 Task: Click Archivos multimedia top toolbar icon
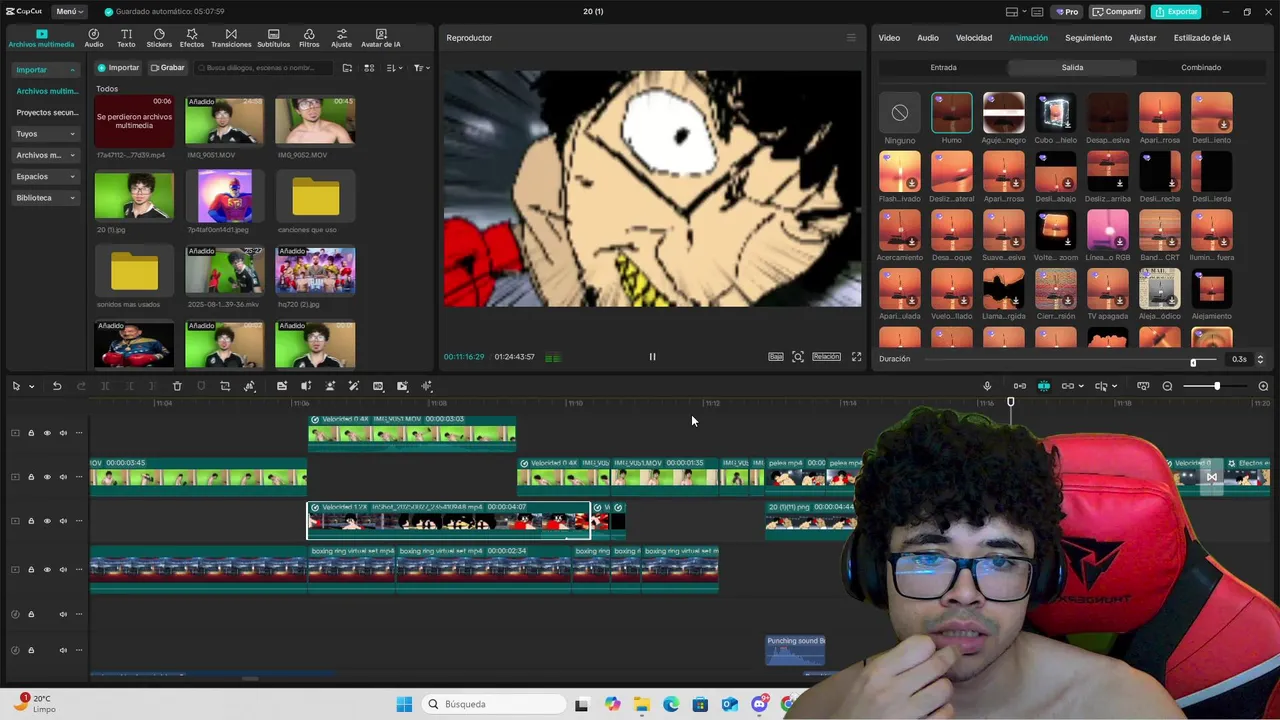[41, 38]
